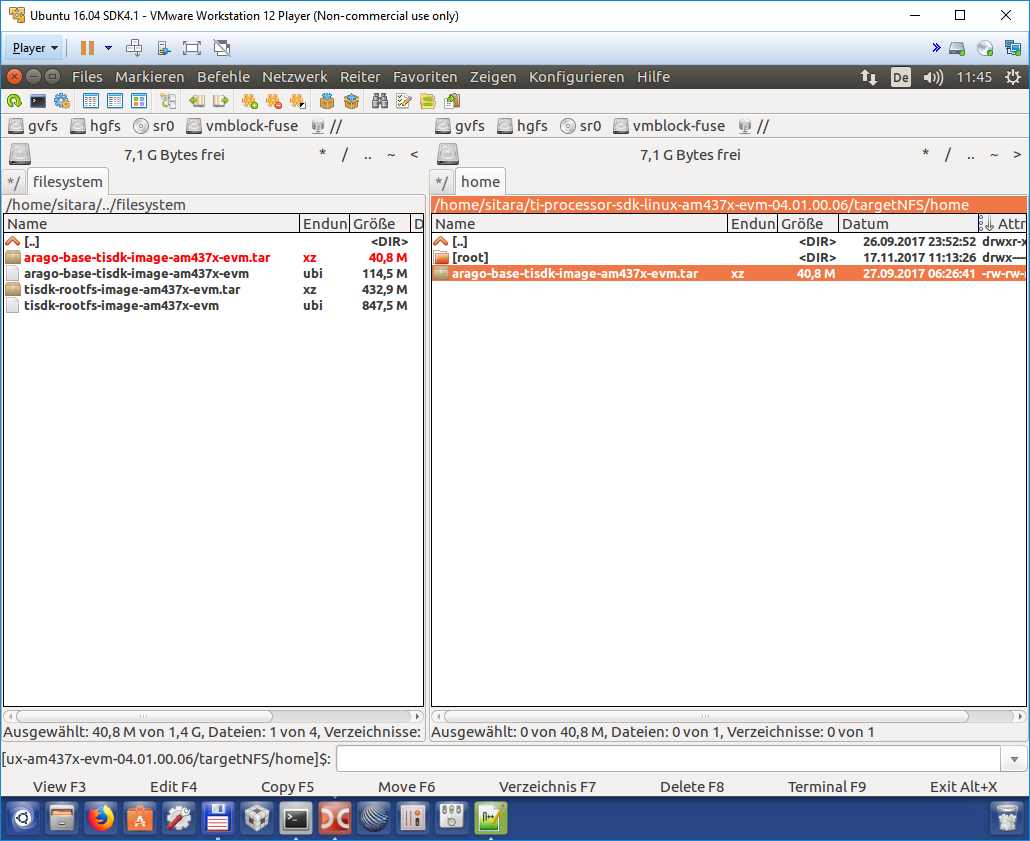This screenshot has height=841, width=1030.
Task: Sort left panel by Größe column
Action: pos(380,223)
